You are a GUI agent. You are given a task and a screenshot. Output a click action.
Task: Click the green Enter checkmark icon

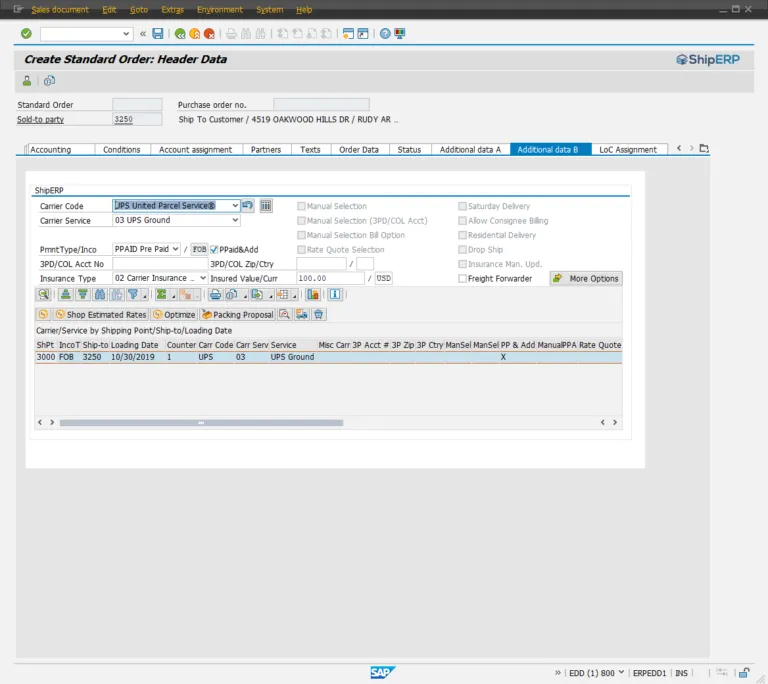tap(26, 33)
